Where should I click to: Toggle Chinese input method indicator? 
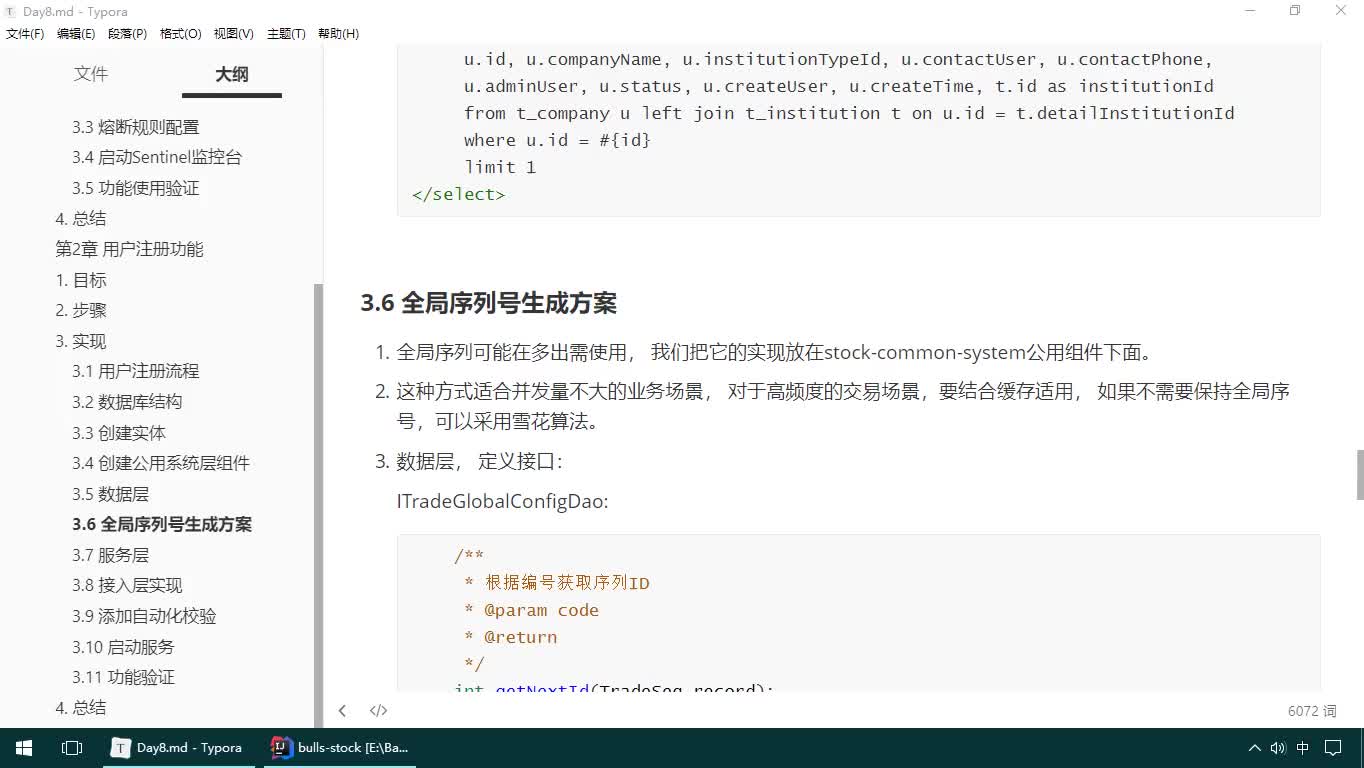click(x=1303, y=747)
